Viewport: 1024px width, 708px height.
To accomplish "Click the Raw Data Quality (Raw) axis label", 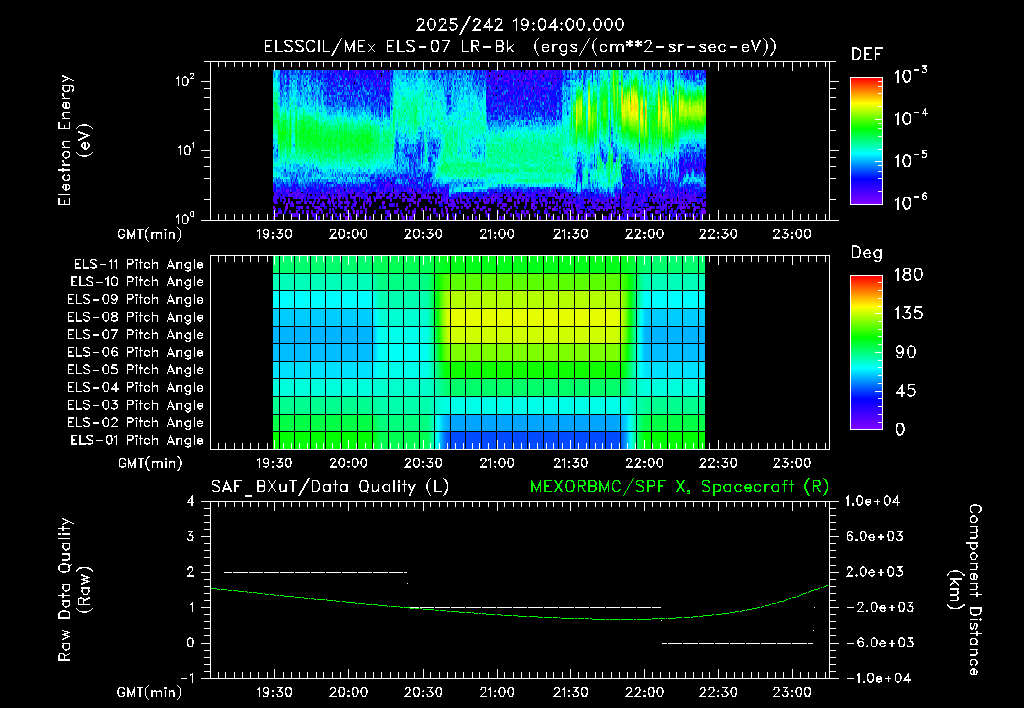I will coord(74,589).
